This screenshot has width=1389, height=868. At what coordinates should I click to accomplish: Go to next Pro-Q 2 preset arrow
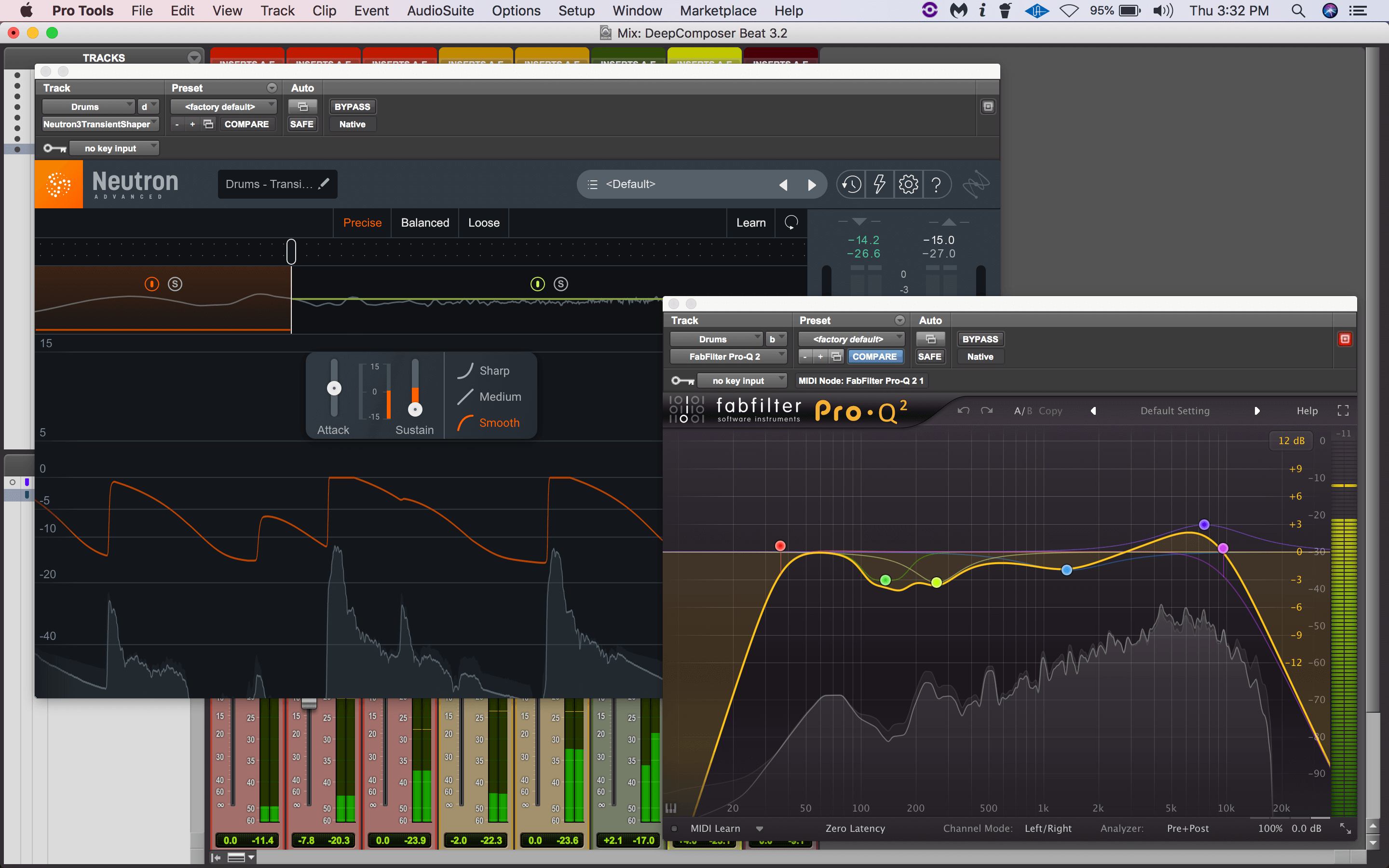1257,410
